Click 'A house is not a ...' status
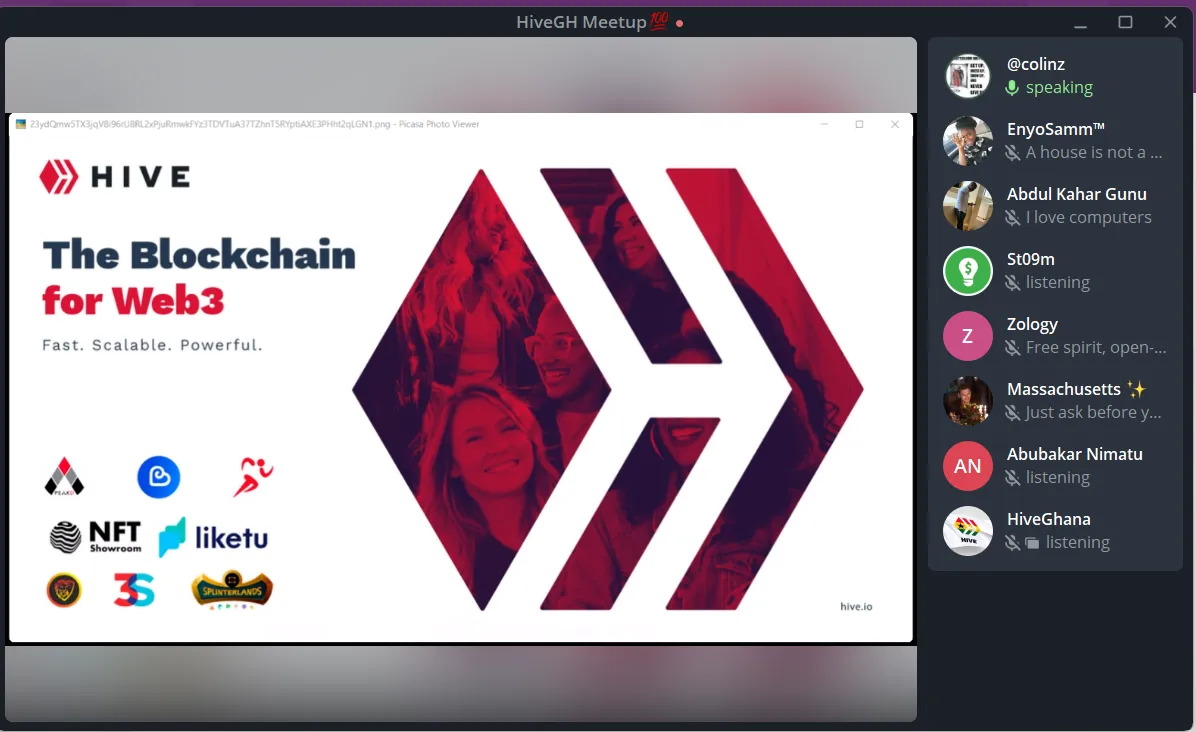The image size is (1196, 732). tap(1094, 152)
